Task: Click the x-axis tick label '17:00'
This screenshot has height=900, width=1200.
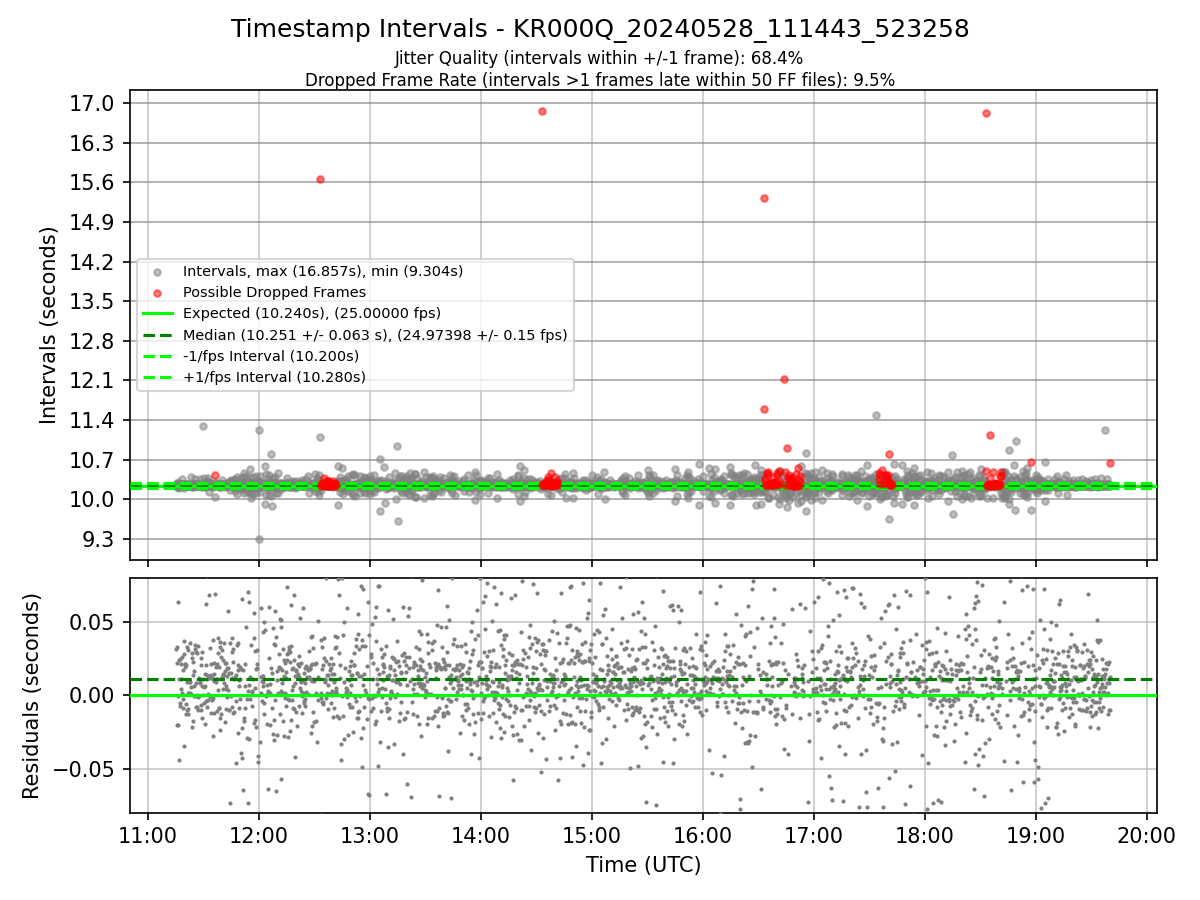Action: pos(813,834)
